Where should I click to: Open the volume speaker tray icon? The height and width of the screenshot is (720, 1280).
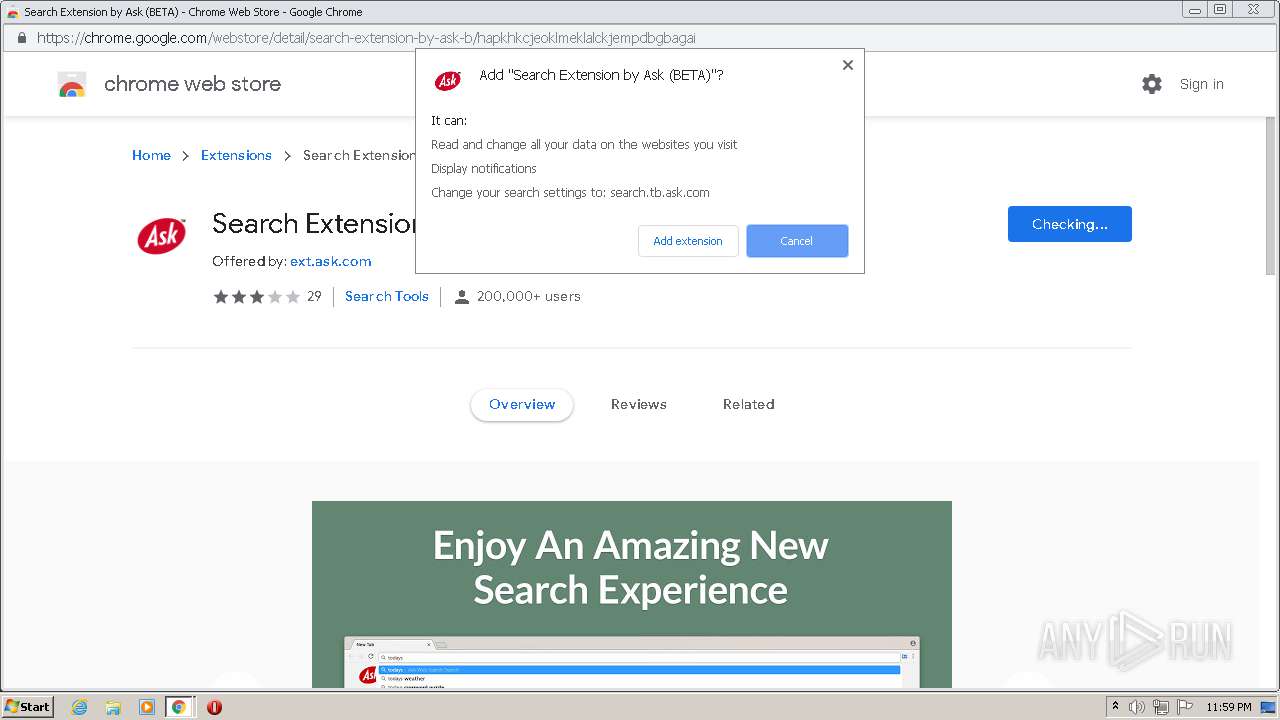tap(1137, 707)
